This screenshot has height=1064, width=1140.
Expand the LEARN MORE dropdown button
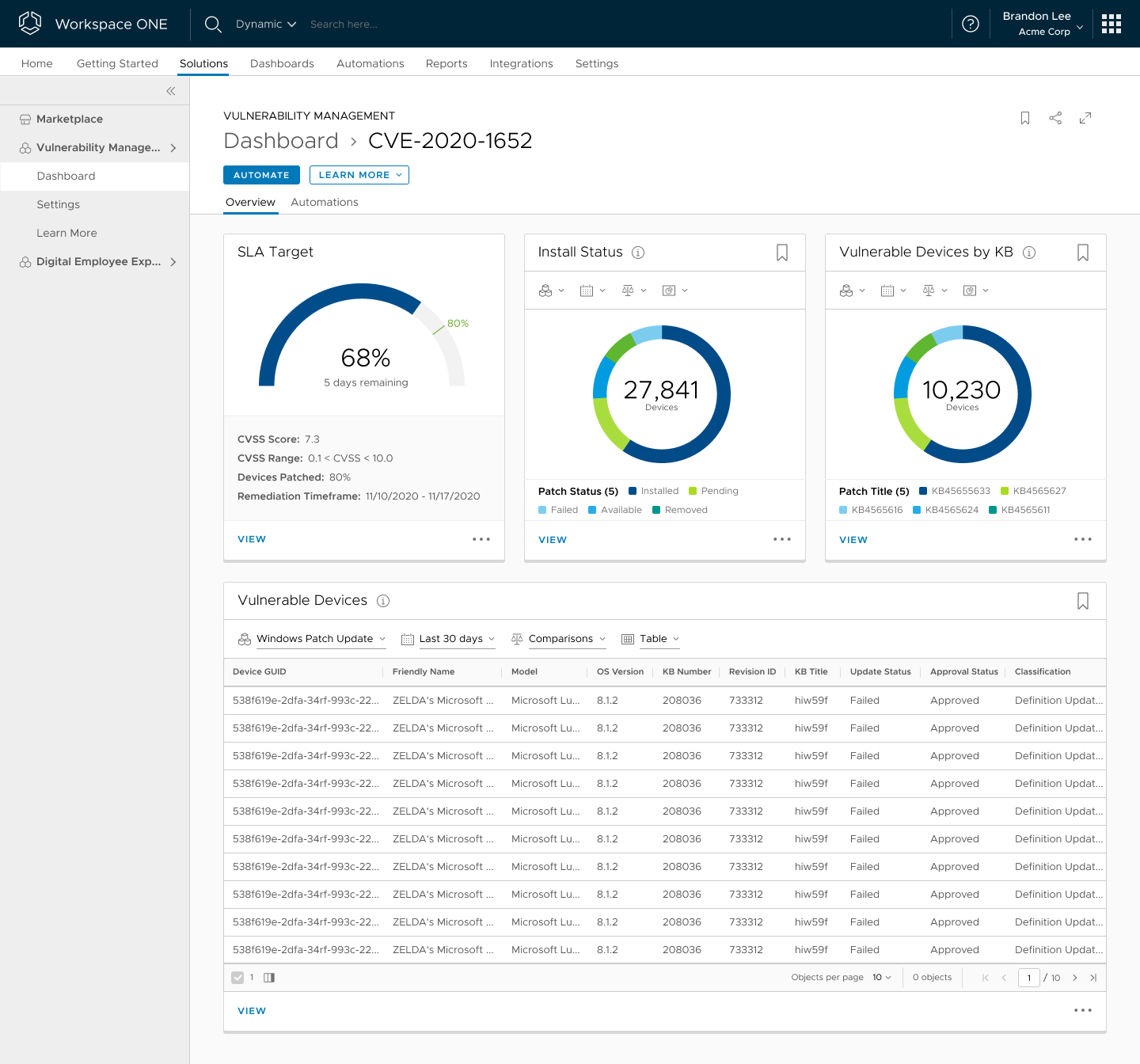click(359, 175)
